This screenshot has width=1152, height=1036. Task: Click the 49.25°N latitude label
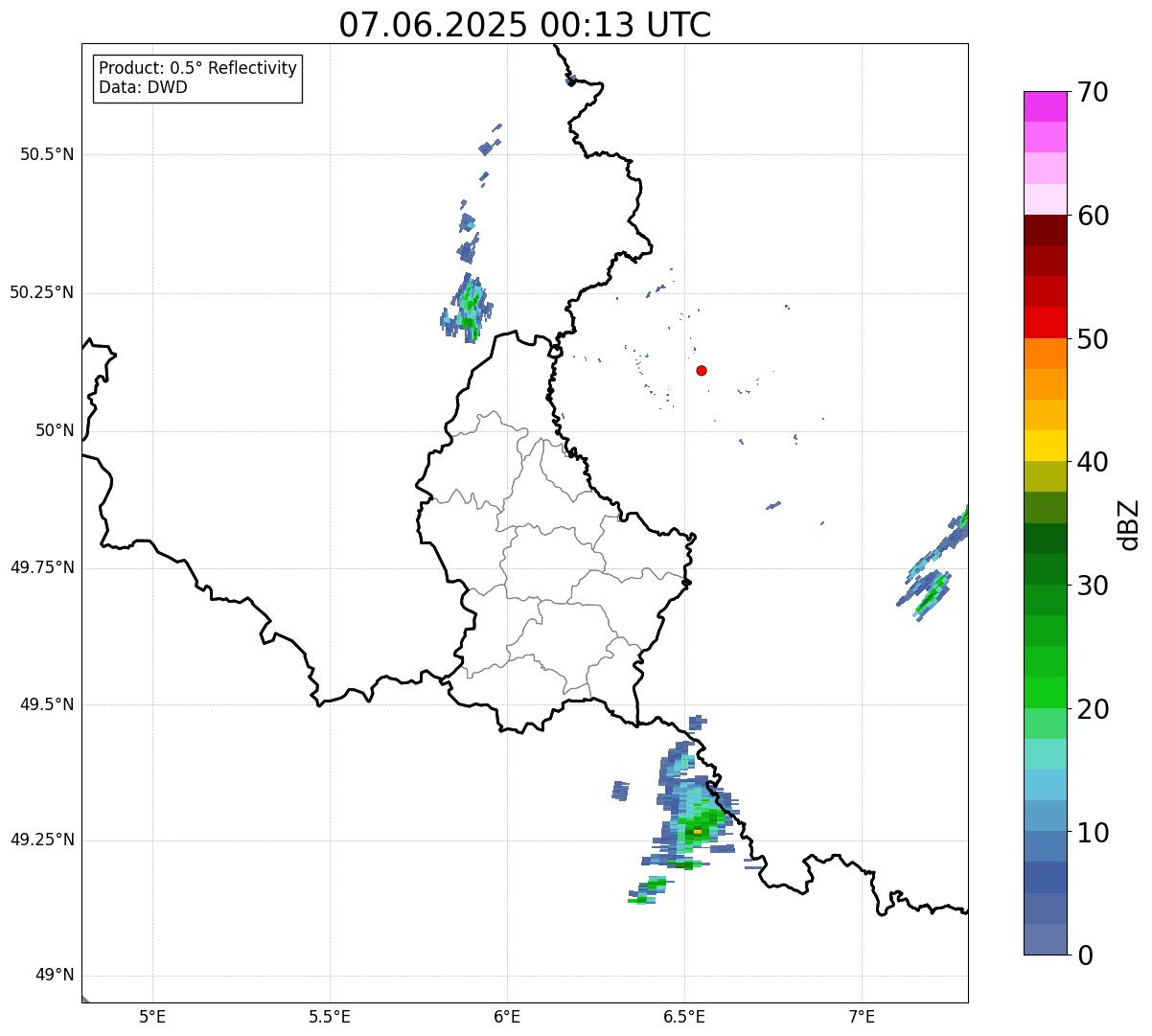pyautogui.click(x=42, y=840)
